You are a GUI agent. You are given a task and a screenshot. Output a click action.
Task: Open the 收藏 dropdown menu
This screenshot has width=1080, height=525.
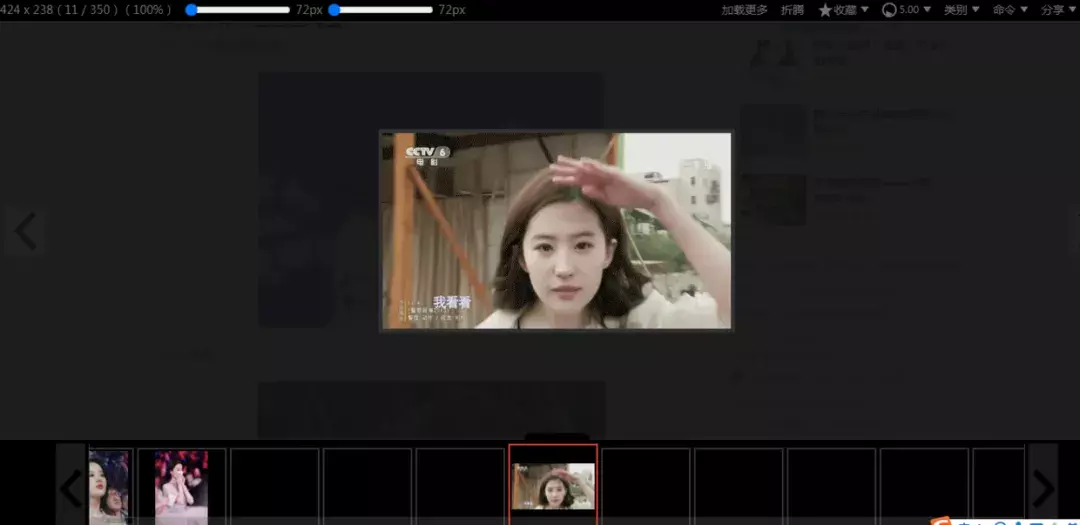[x=844, y=10]
